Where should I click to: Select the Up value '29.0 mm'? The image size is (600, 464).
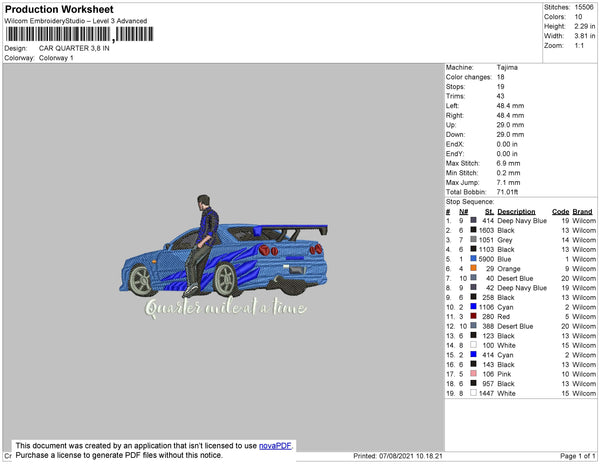pos(510,125)
